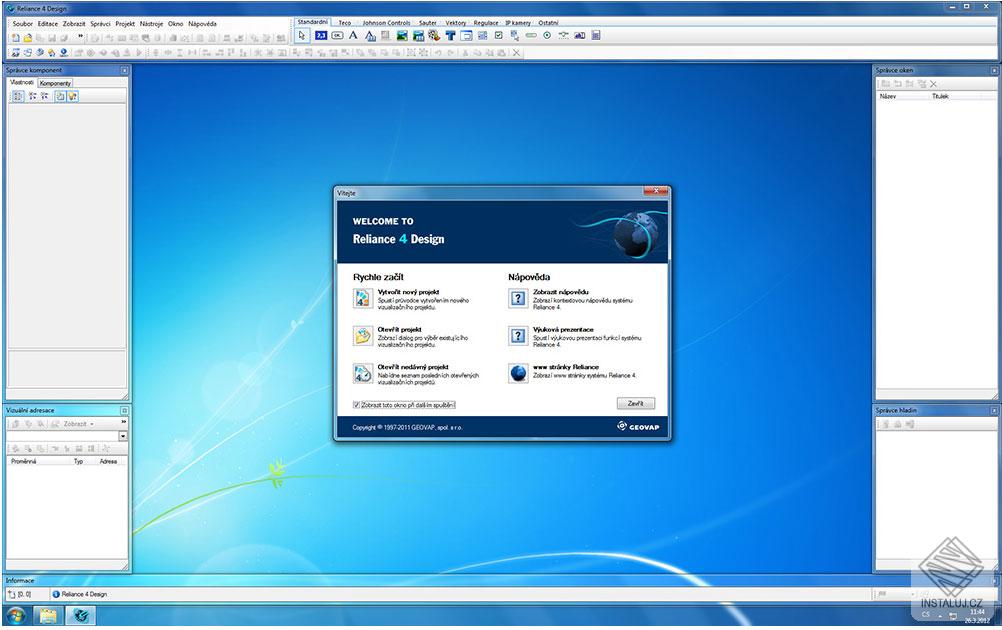Click the Adresa column header
The width and height of the screenshot is (1002, 630).
(108, 461)
